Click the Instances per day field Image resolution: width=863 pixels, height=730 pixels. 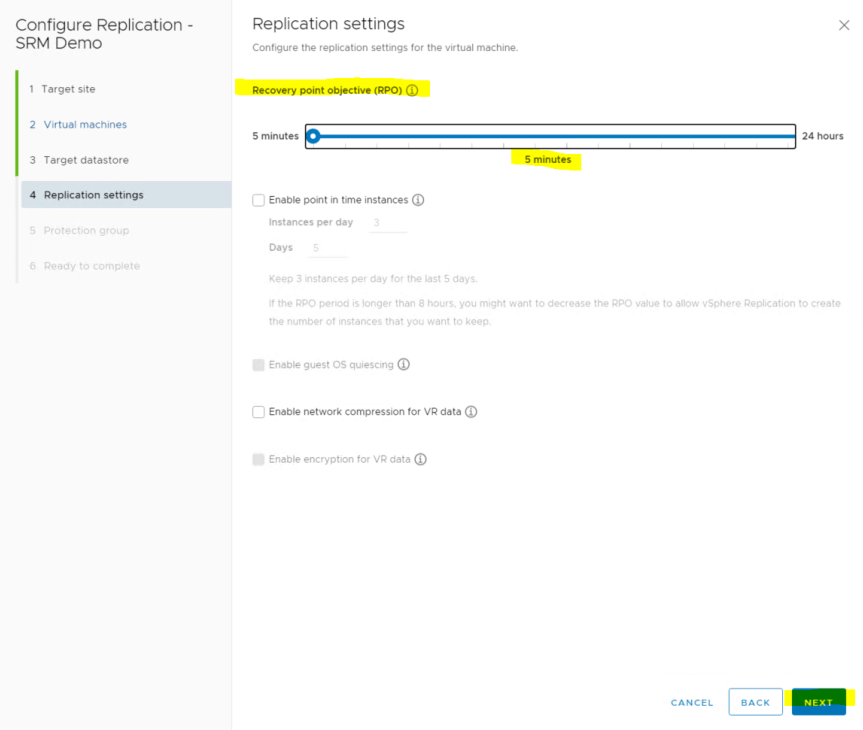tap(388, 223)
